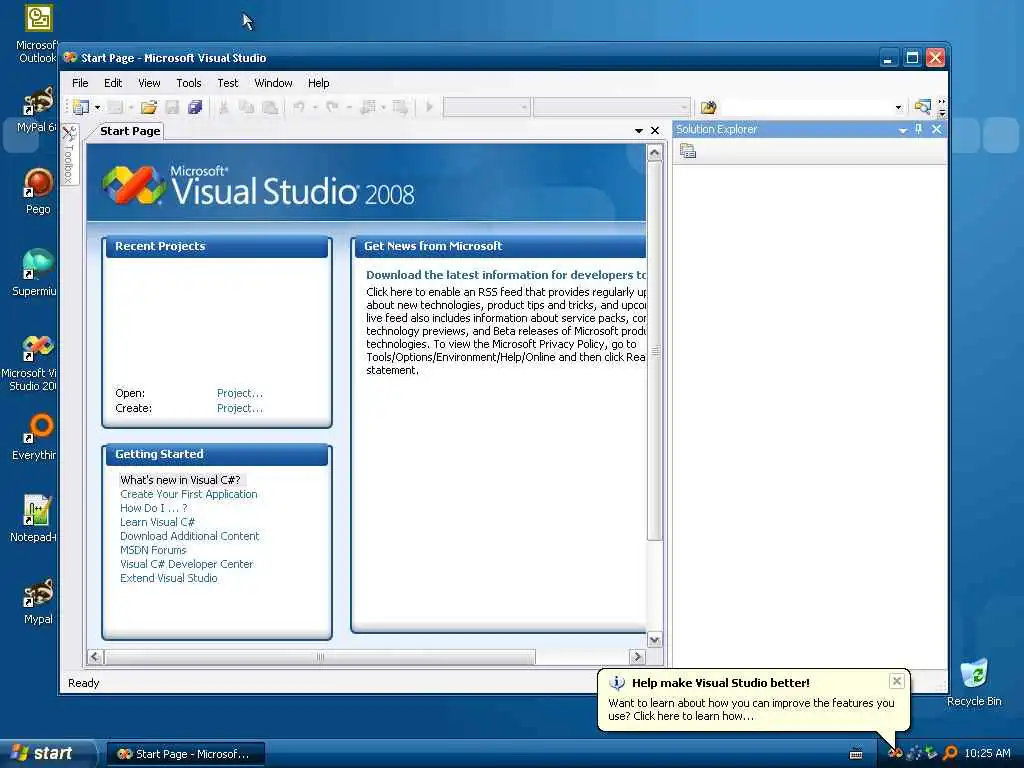This screenshot has width=1024, height=768.
Task: Open the Solution Configurations combo box
Action: 487,107
